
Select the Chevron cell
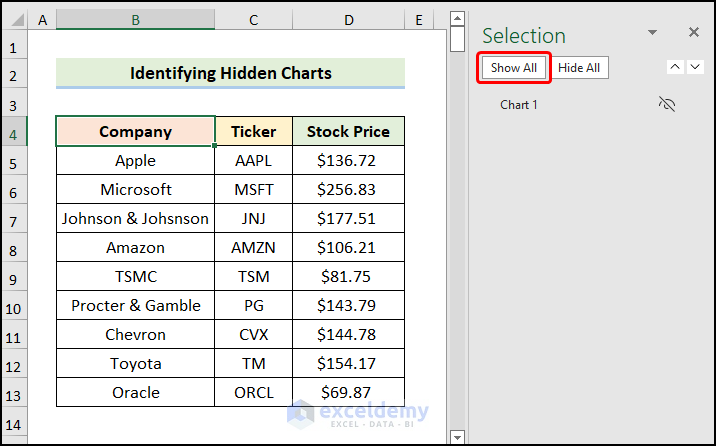coord(136,334)
